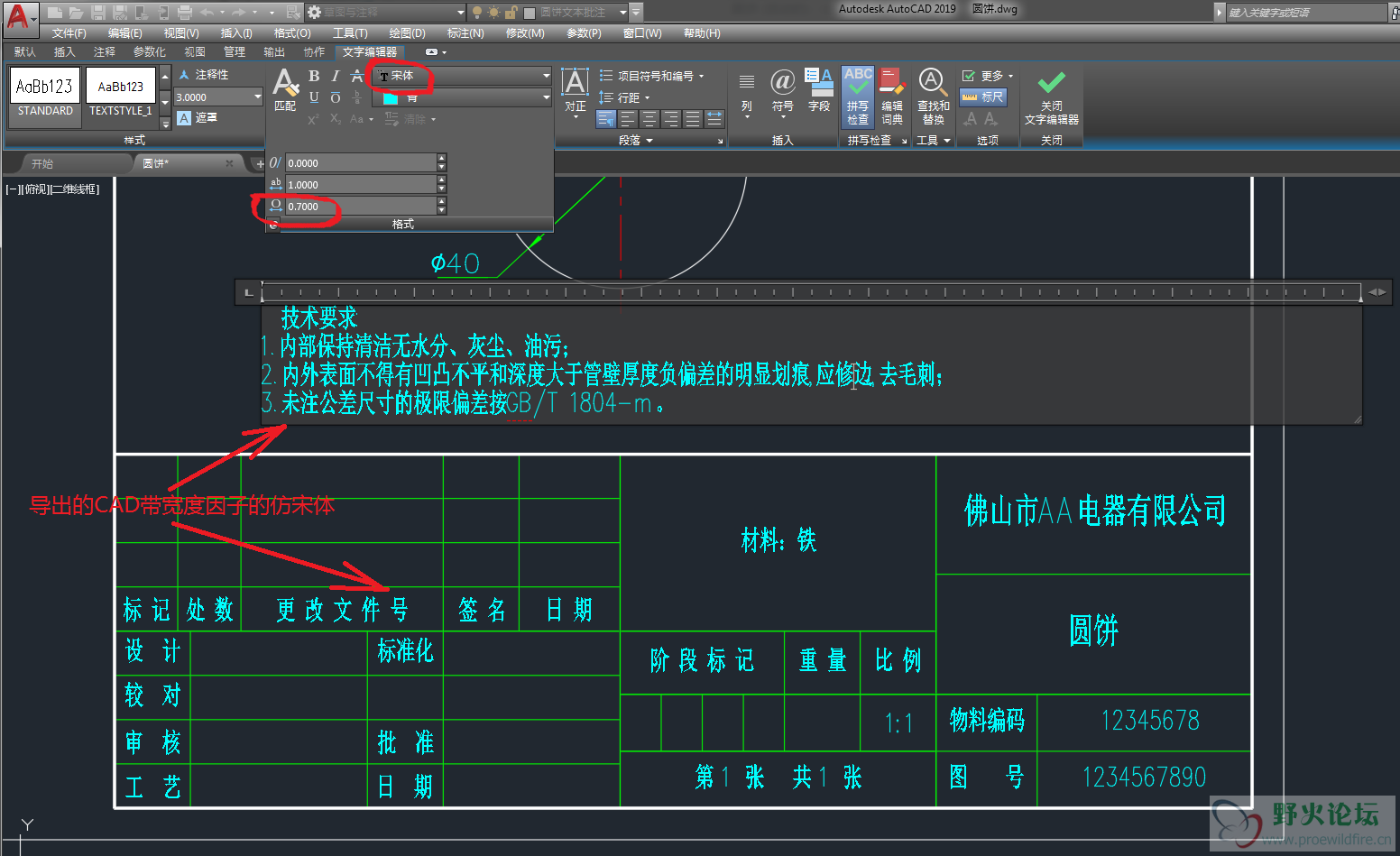Click the search keyword input box
This screenshot has width=1400, height=856.
point(1306,13)
